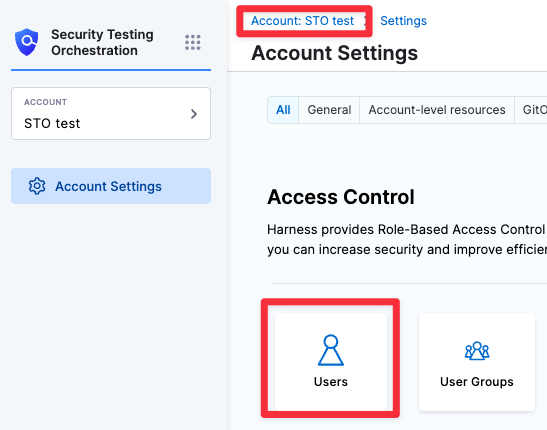The height and width of the screenshot is (430, 547).
Task: Click the Security Testing Orchestration shield logo
Action: point(27,42)
